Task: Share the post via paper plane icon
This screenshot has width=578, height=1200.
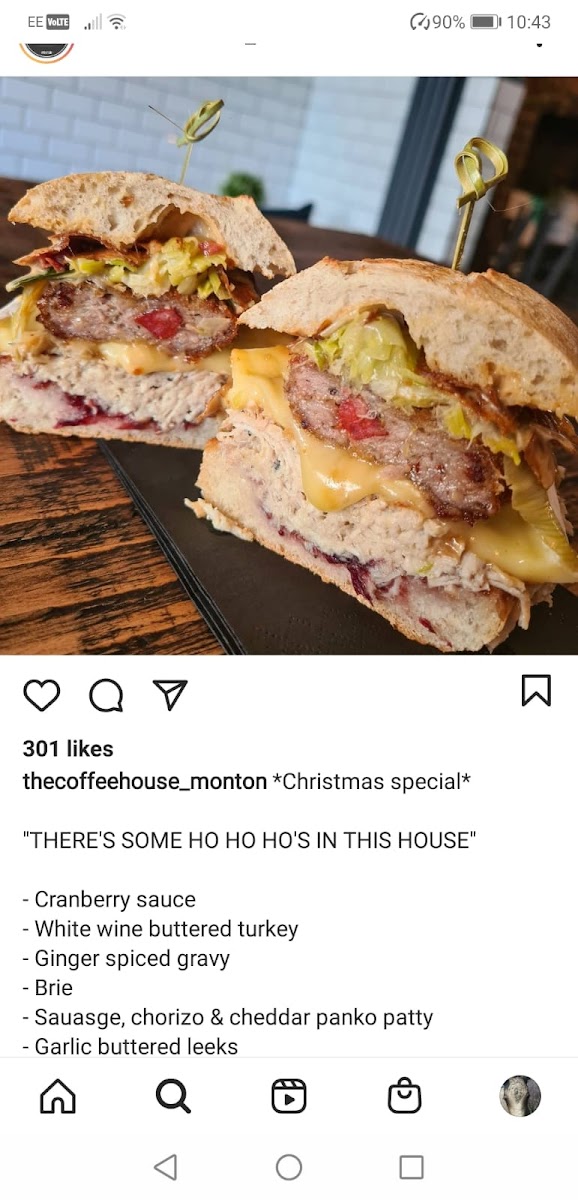Action: (170, 694)
